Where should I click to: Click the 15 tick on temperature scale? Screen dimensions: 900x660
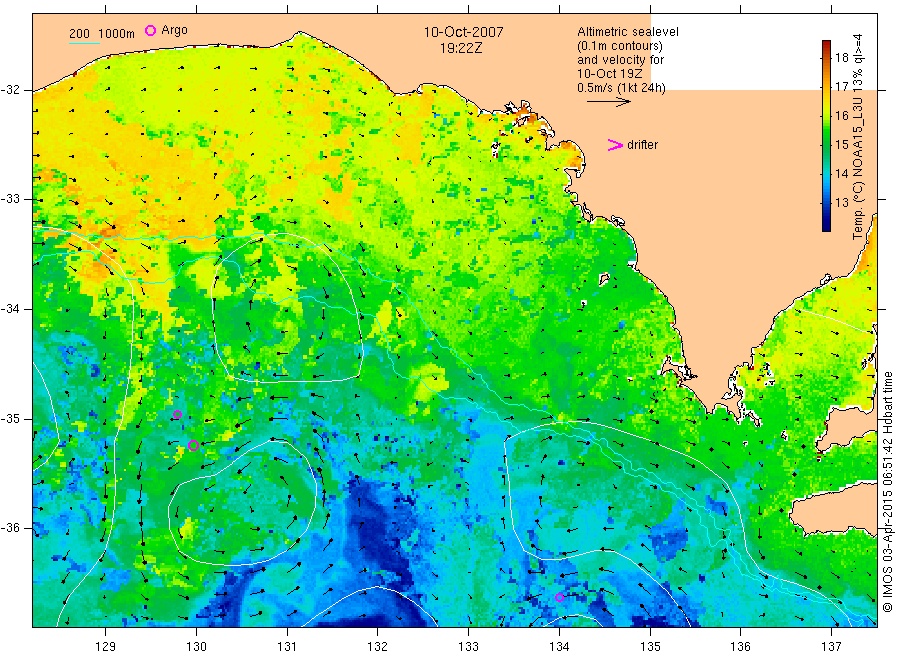click(841, 145)
